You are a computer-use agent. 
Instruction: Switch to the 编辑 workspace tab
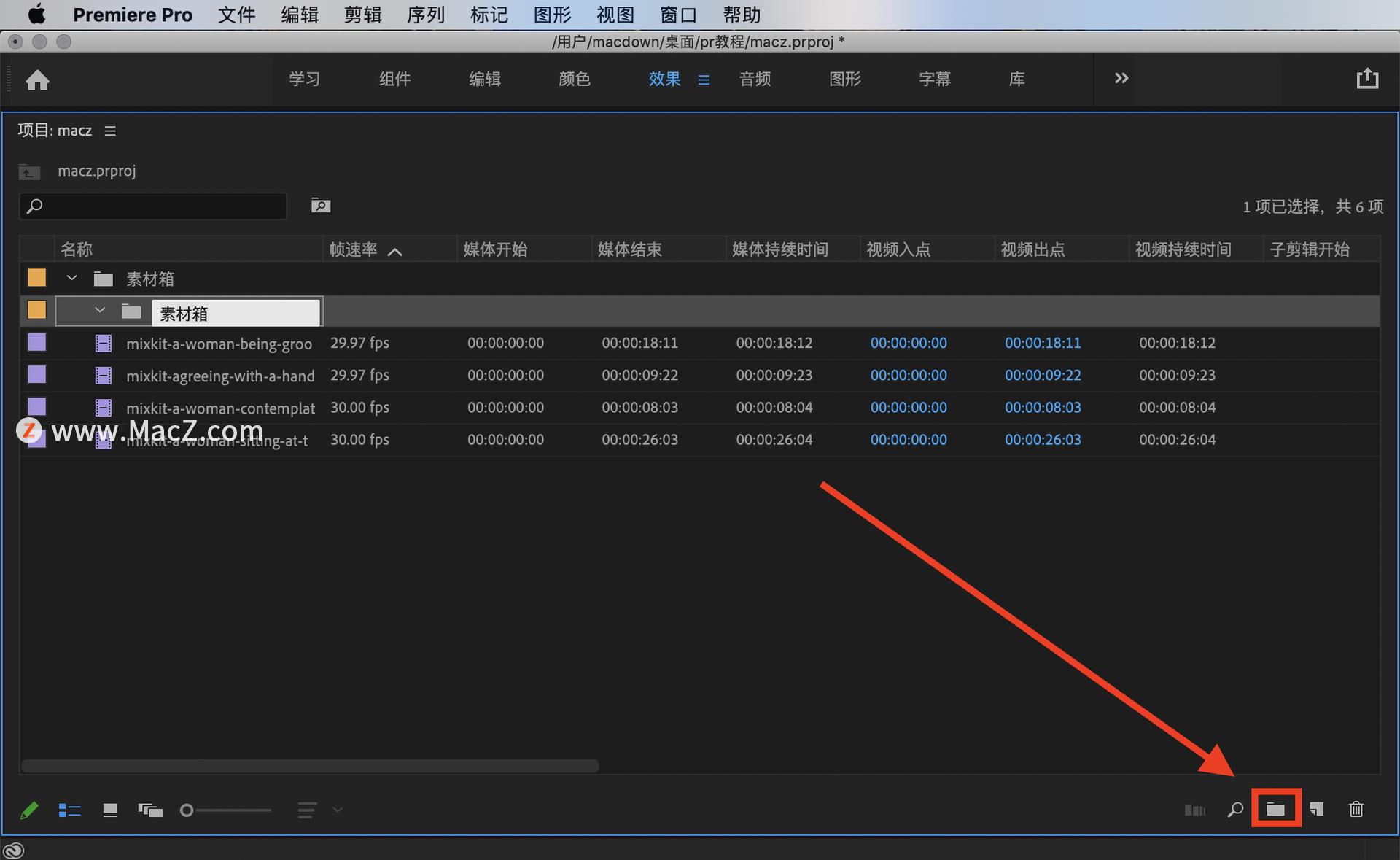pos(484,79)
